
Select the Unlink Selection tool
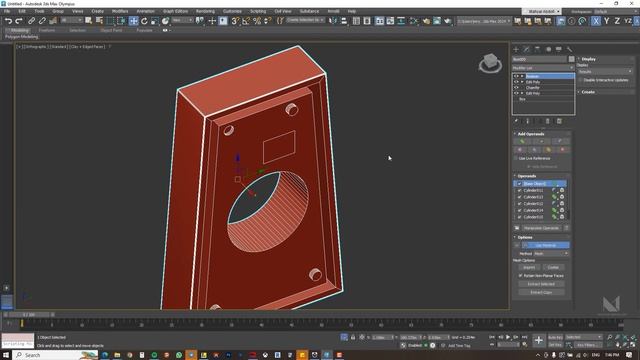[42, 21]
